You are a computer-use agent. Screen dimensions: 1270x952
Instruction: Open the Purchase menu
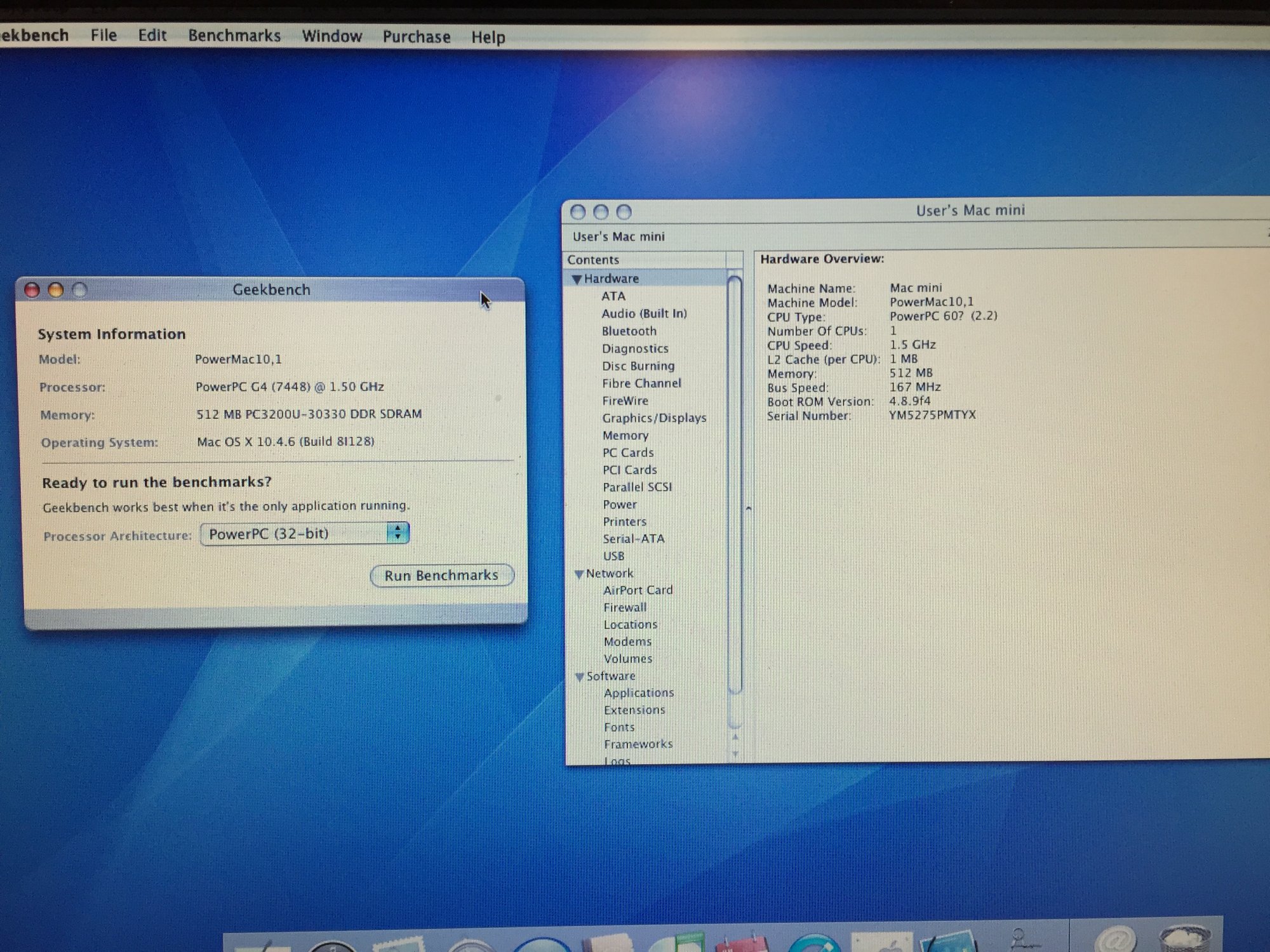(416, 37)
